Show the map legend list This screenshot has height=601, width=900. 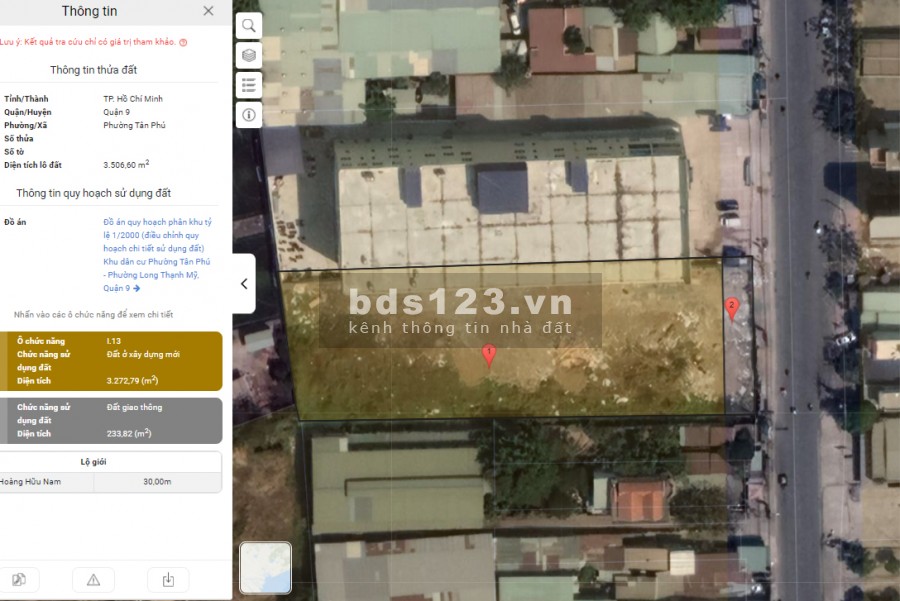tap(249, 86)
